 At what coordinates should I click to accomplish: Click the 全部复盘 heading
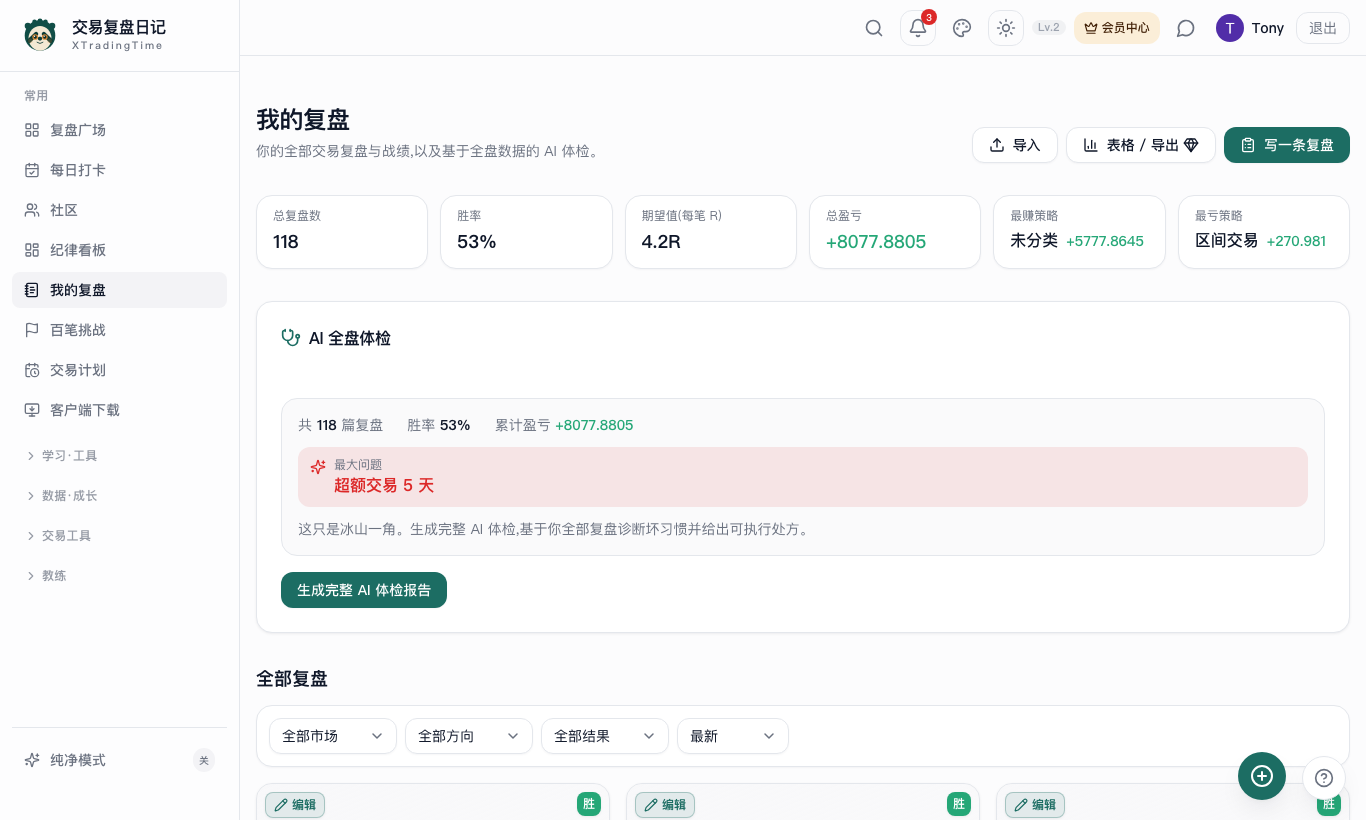(x=292, y=679)
